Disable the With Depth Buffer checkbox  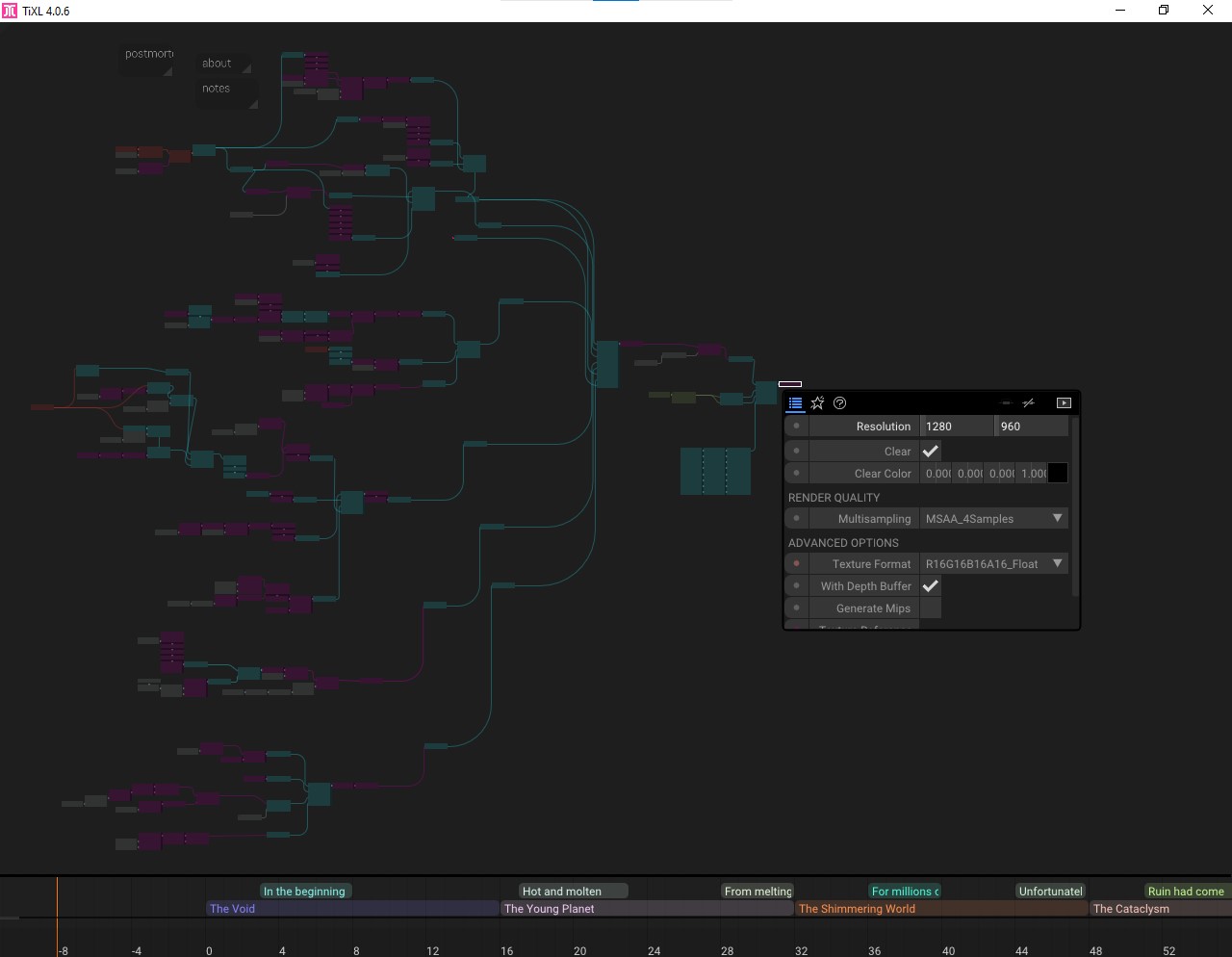tap(931, 586)
